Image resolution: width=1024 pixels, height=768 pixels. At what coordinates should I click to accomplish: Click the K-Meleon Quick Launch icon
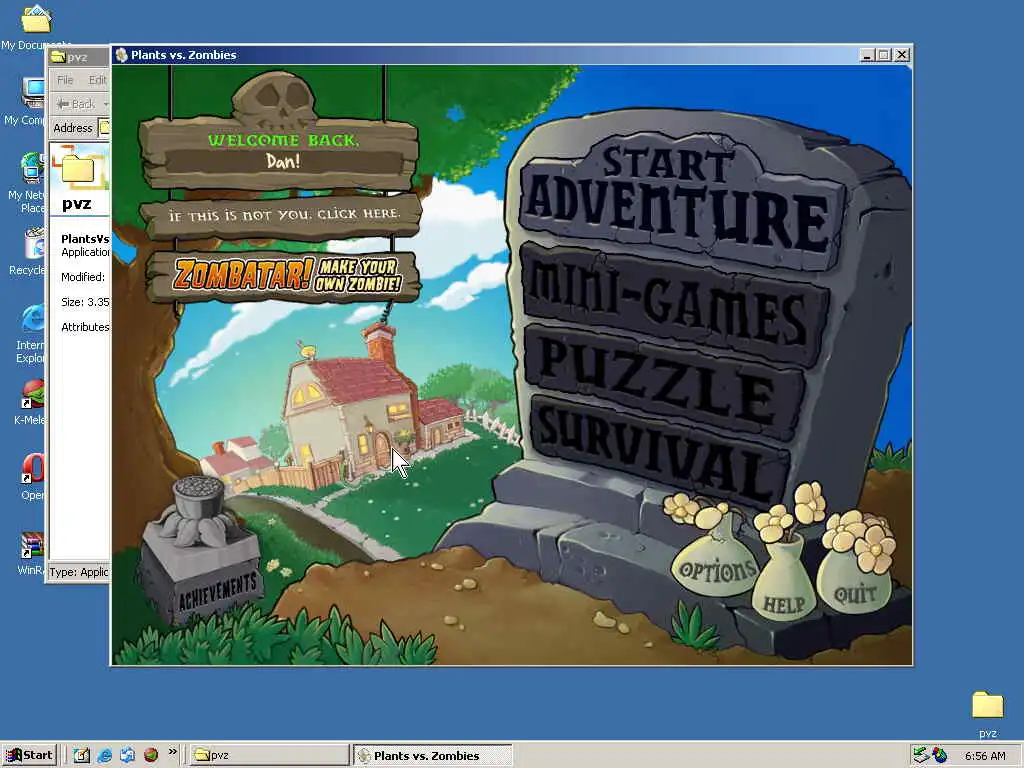point(151,755)
